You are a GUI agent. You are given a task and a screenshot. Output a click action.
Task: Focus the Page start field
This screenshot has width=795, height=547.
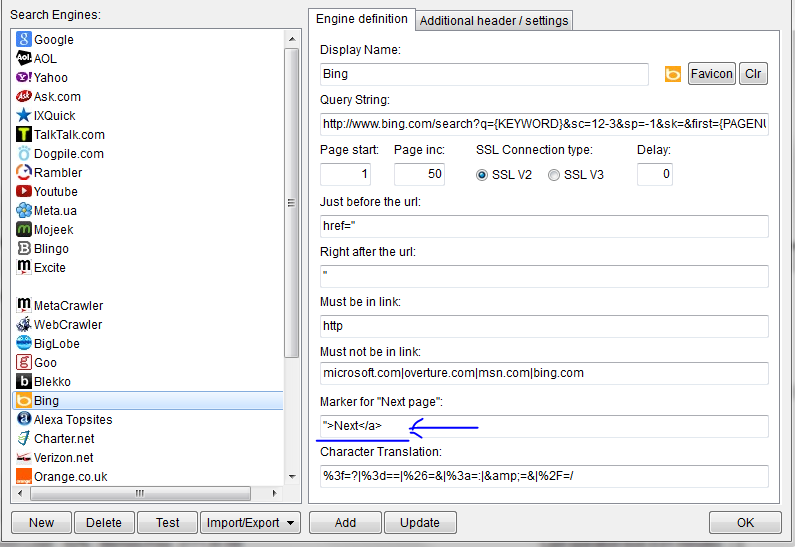pos(346,174)
